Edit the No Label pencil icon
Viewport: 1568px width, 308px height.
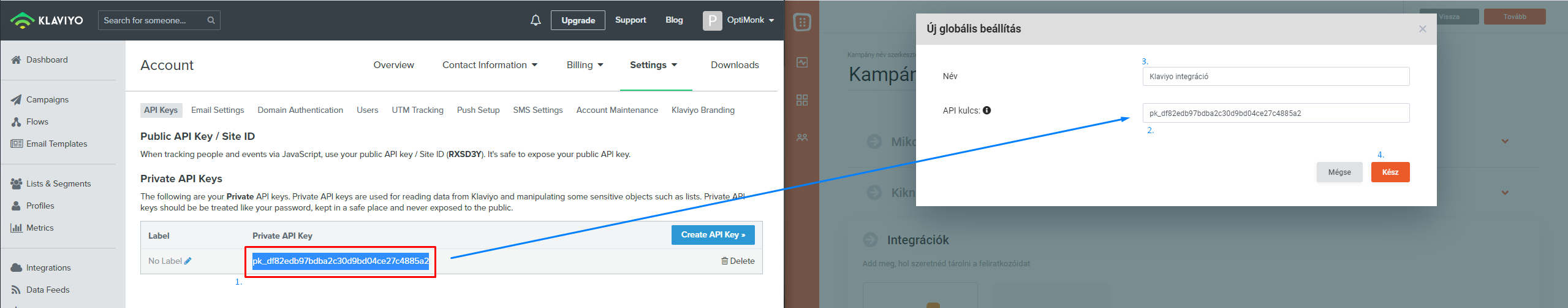tap(188, 261)
